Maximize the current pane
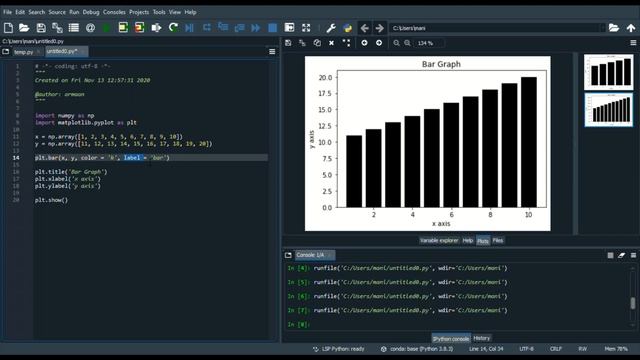 289,28
